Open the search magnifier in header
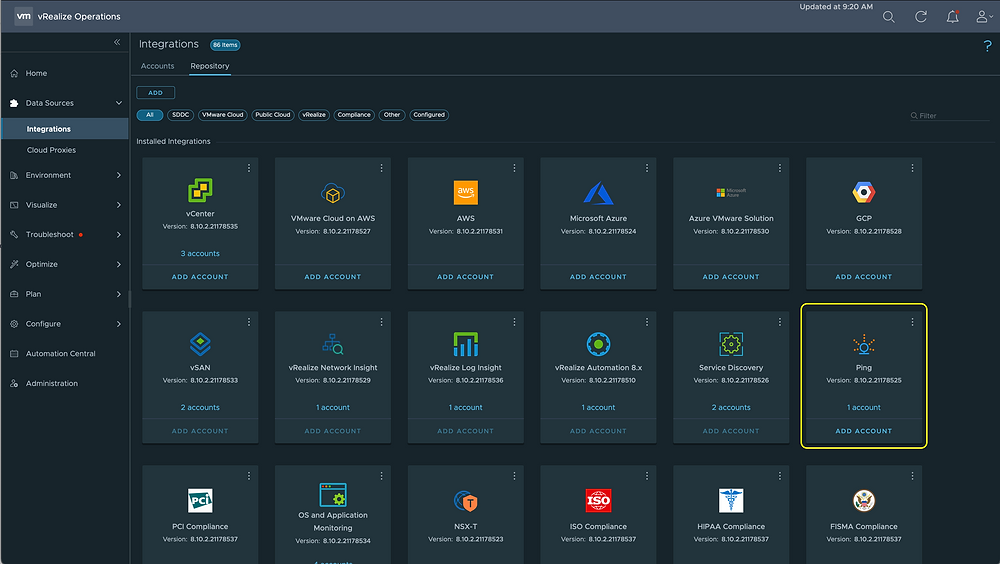This screenshot has height=564, width=1000. tap(888, 17)
